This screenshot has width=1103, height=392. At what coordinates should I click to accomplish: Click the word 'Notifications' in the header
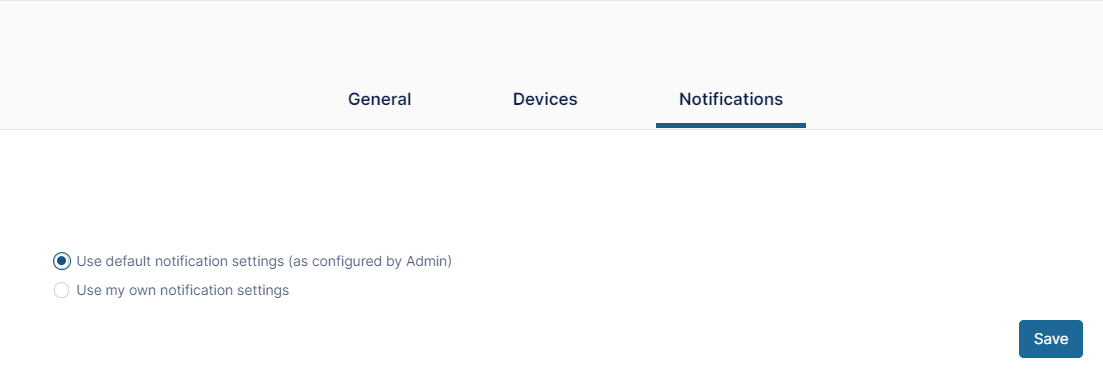[x=731, y=99]
